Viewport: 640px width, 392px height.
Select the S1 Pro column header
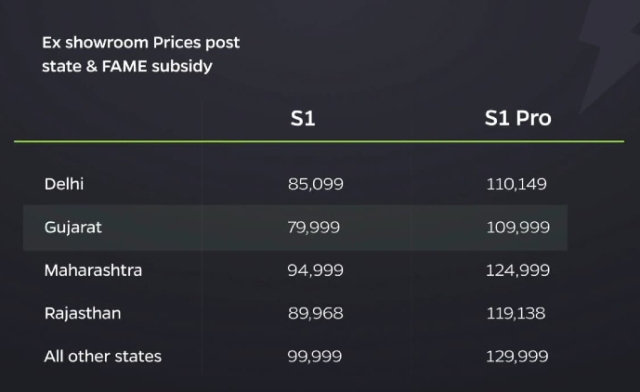(518, 118)
